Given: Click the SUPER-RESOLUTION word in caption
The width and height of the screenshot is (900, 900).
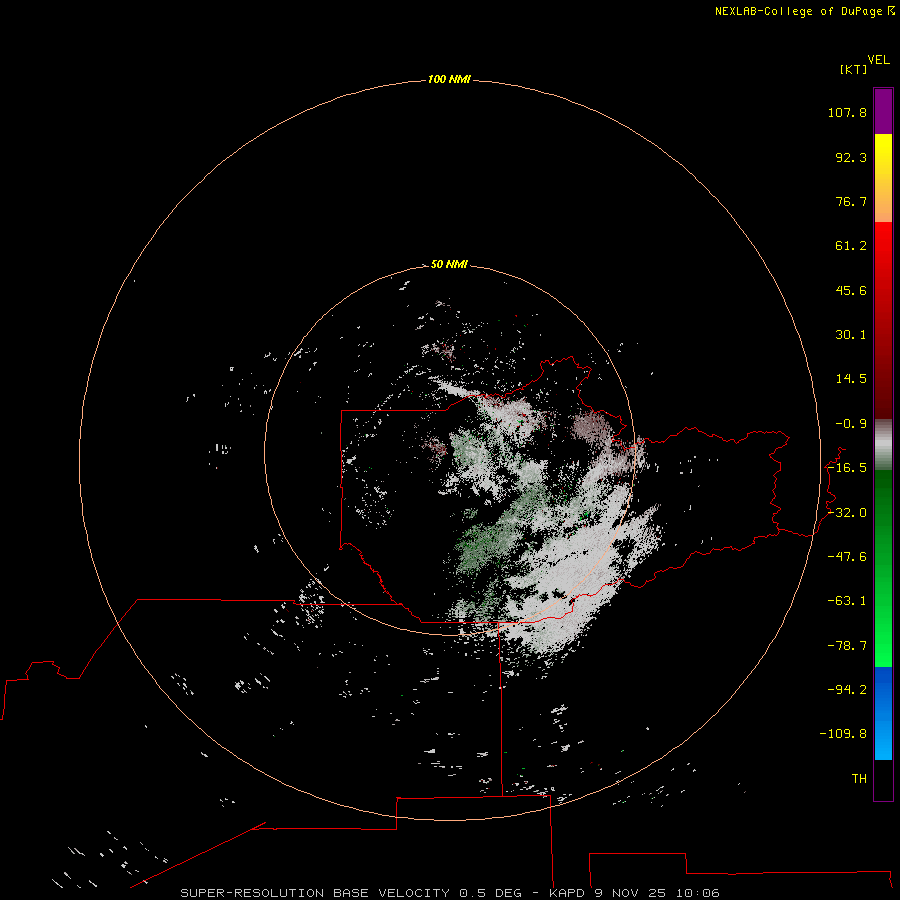Looking at the screenshot, I should pos(252,893).
